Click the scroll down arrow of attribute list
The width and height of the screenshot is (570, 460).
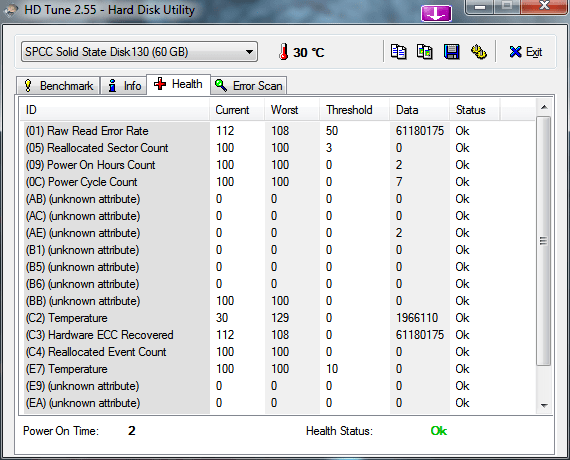[x=544, y=405]
